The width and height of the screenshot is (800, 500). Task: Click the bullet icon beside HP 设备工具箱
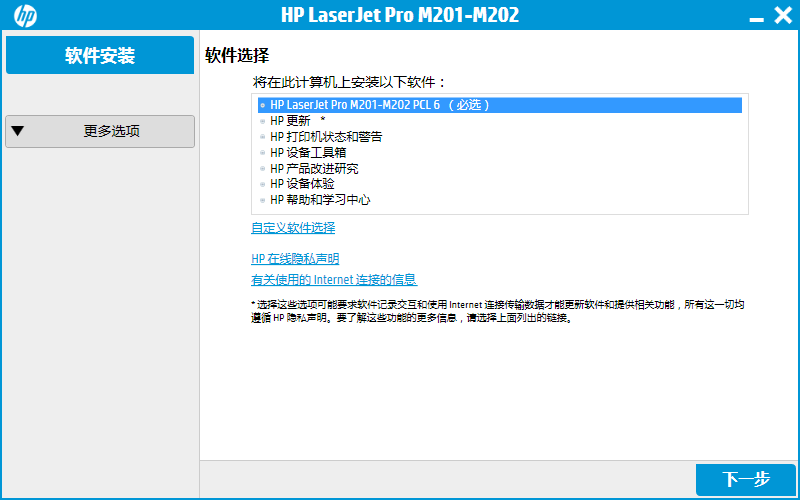pos(262,152)
